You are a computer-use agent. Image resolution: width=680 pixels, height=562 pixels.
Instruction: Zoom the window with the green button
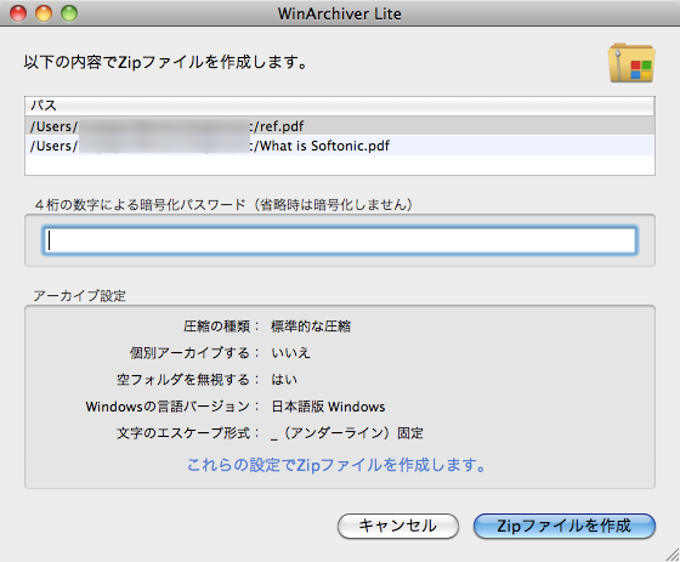click(x=69, y=13)
